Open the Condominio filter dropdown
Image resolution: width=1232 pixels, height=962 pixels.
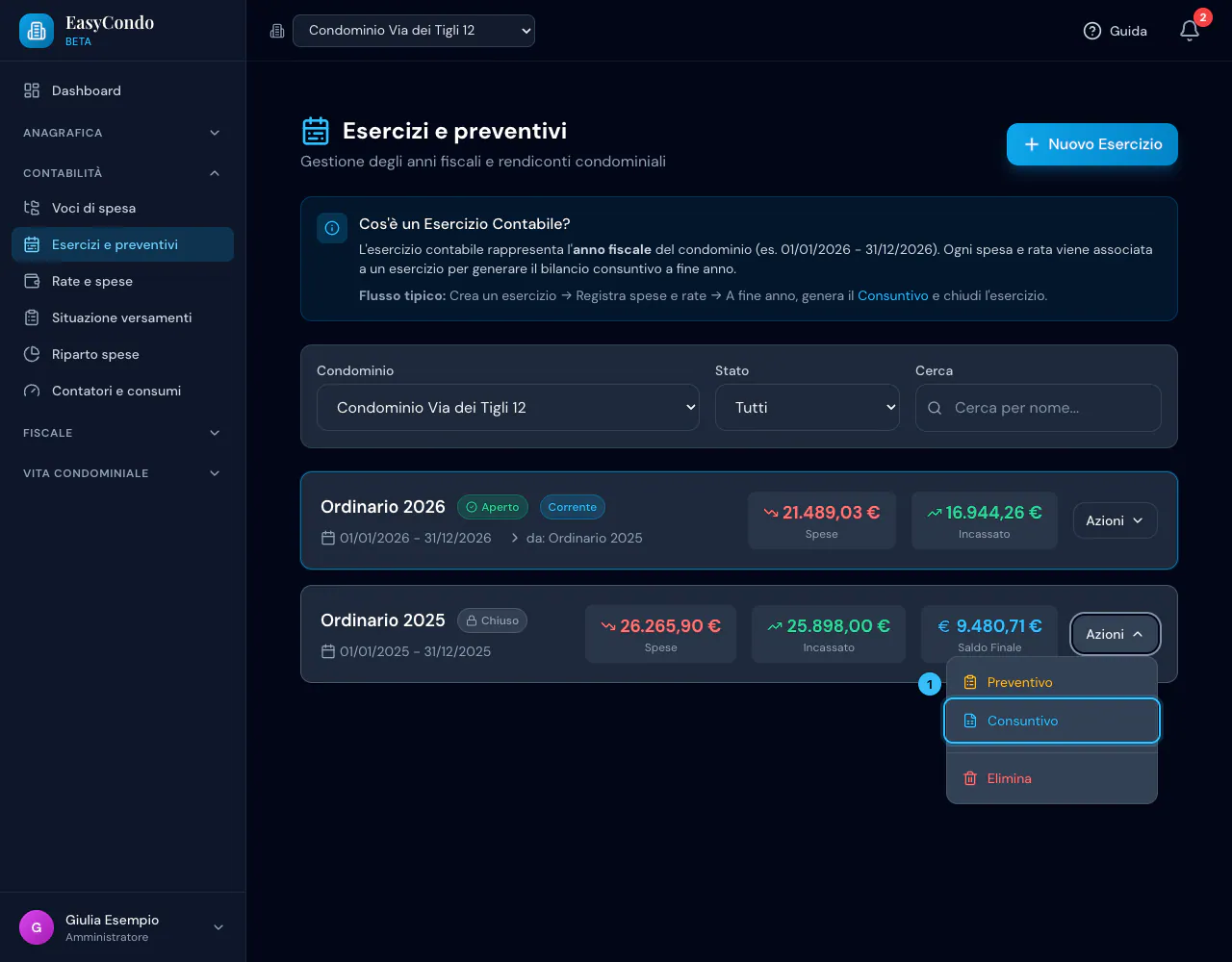click(x=508, y=408)
